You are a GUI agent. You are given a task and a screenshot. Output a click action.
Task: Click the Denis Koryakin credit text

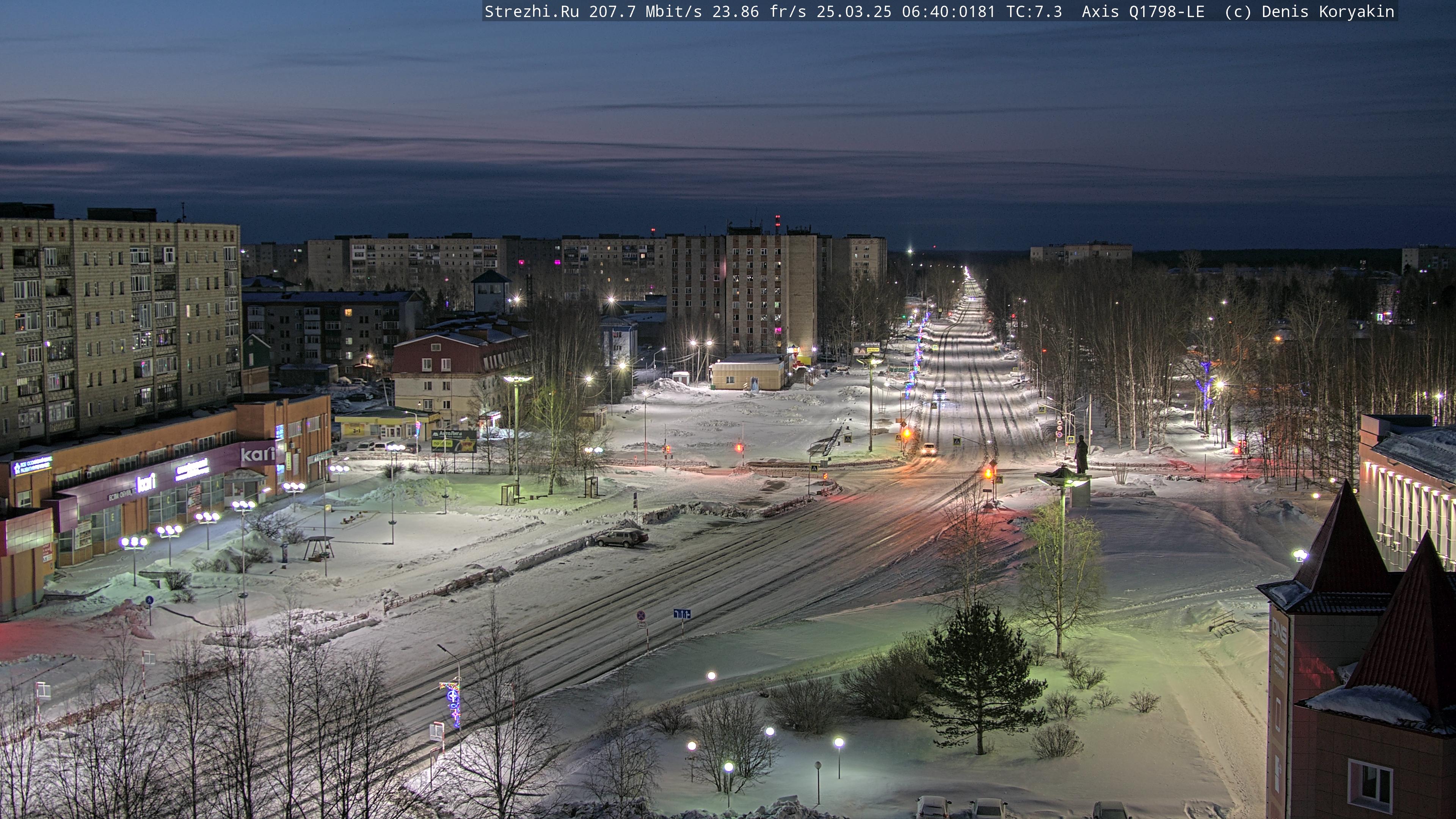[x=1328, y=11]
